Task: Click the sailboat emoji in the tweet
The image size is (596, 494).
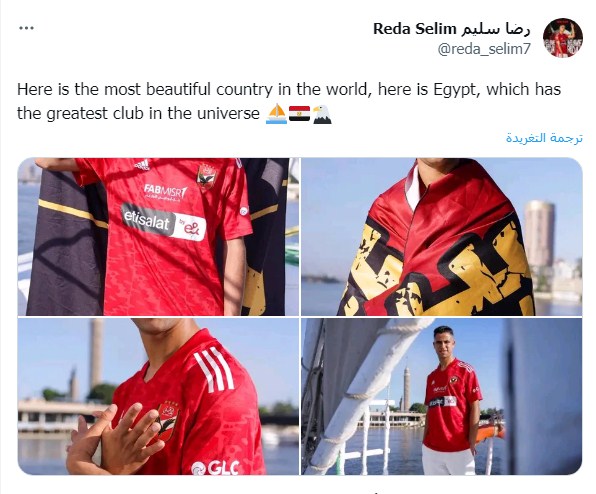Action: coord(276,114)
